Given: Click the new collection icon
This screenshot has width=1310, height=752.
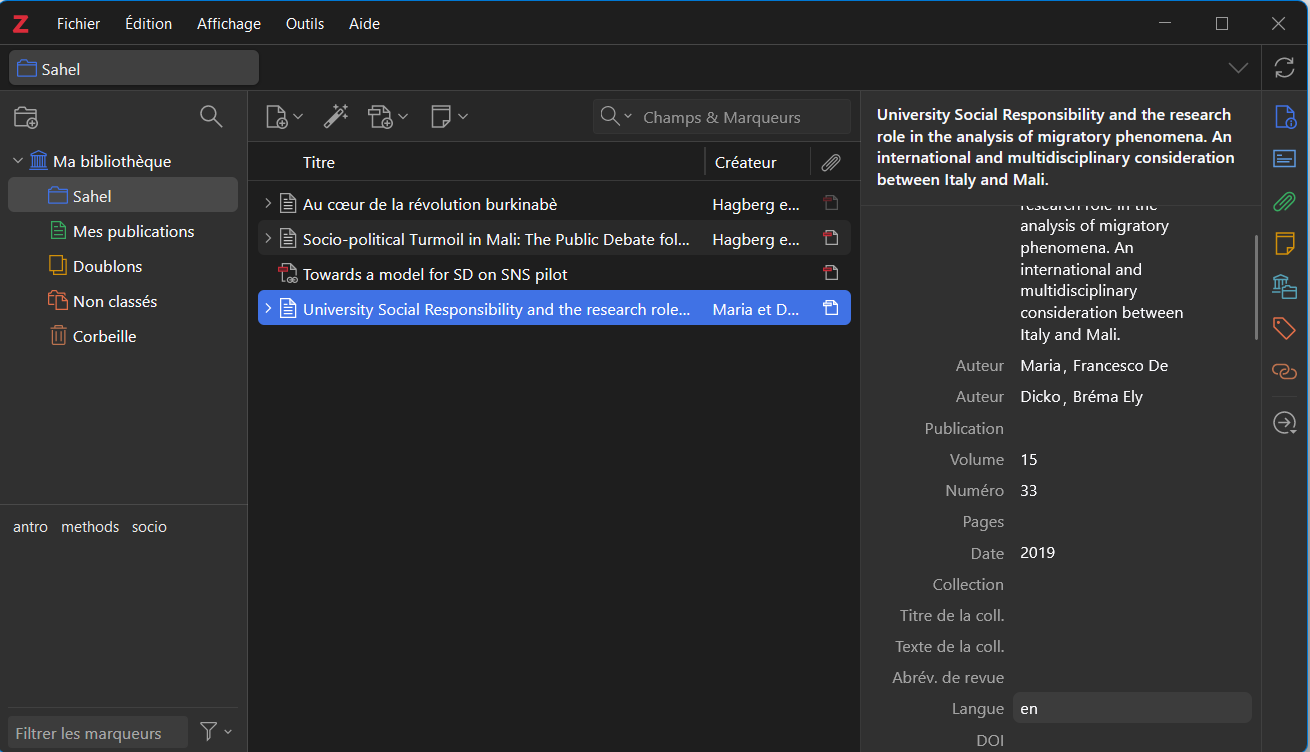Looking at the screenshot, I should pos(26,117).
